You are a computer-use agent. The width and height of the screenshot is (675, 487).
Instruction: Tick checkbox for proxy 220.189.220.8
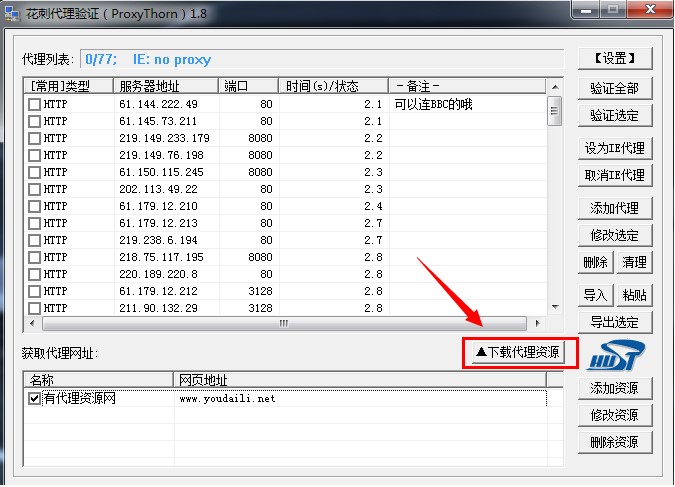coord(34,275)
